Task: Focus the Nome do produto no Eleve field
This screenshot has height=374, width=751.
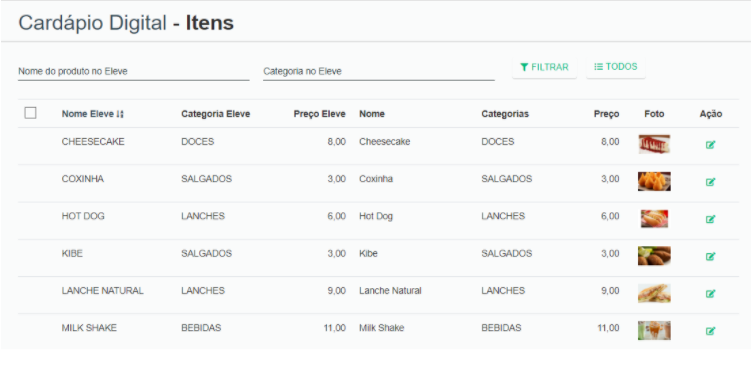Action: pyautogui.click(x=134, y=71)
